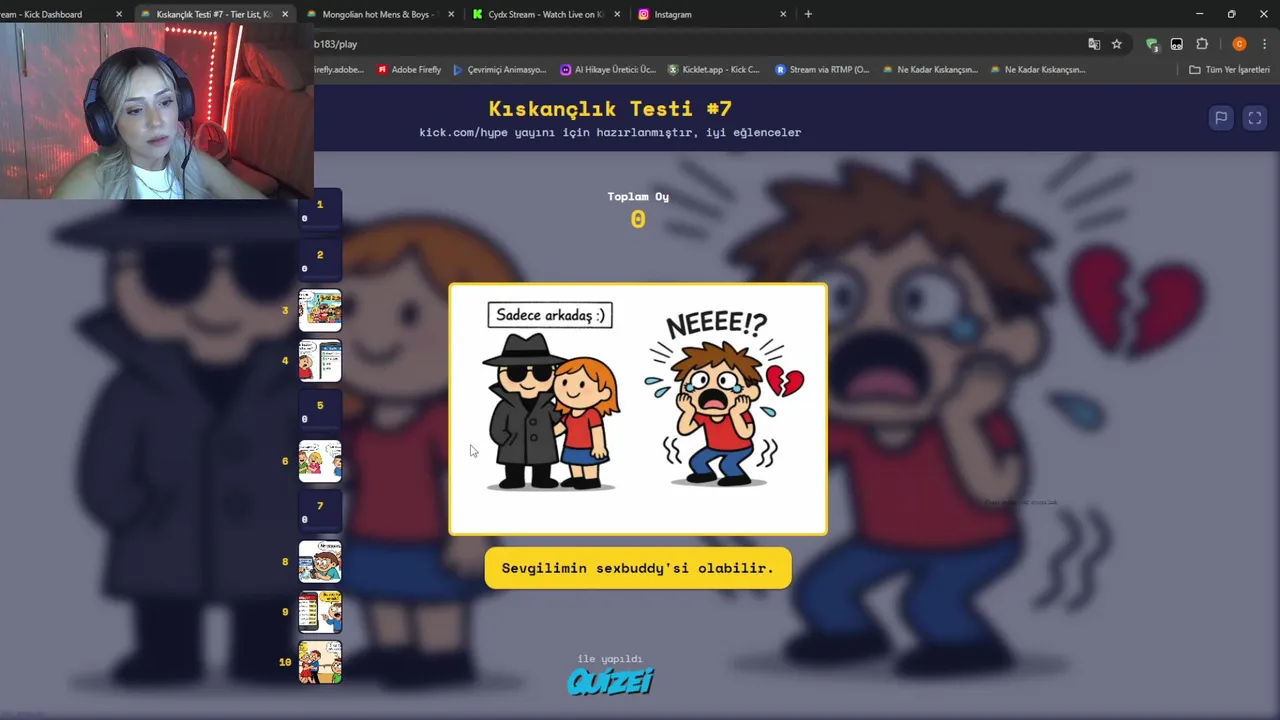
Task: Open the Çevrimiçi Animasyo... bookmark
Action: pyautogui.click(x=499, y=70)
